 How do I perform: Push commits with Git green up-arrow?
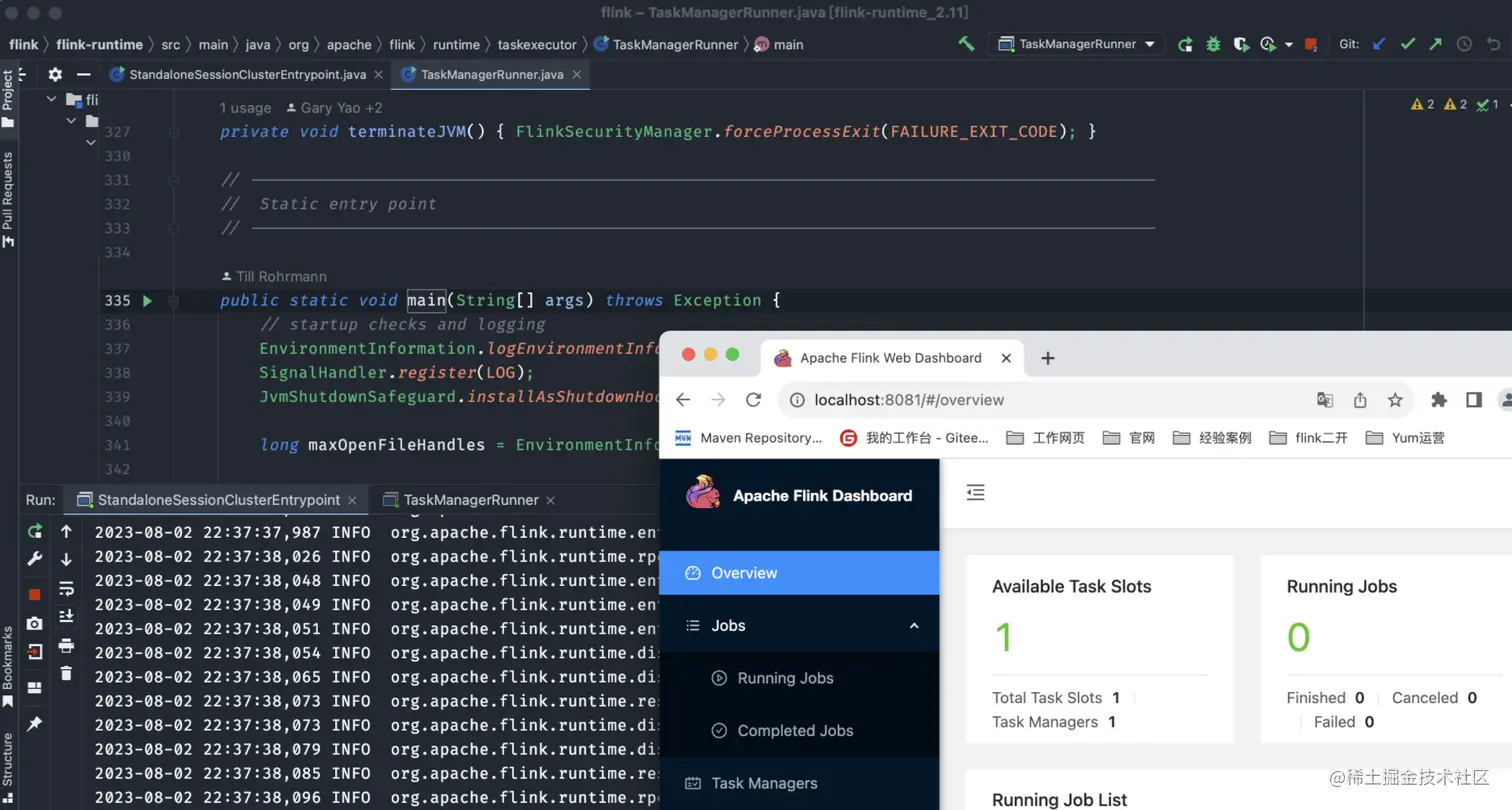tap(1435, 44)
